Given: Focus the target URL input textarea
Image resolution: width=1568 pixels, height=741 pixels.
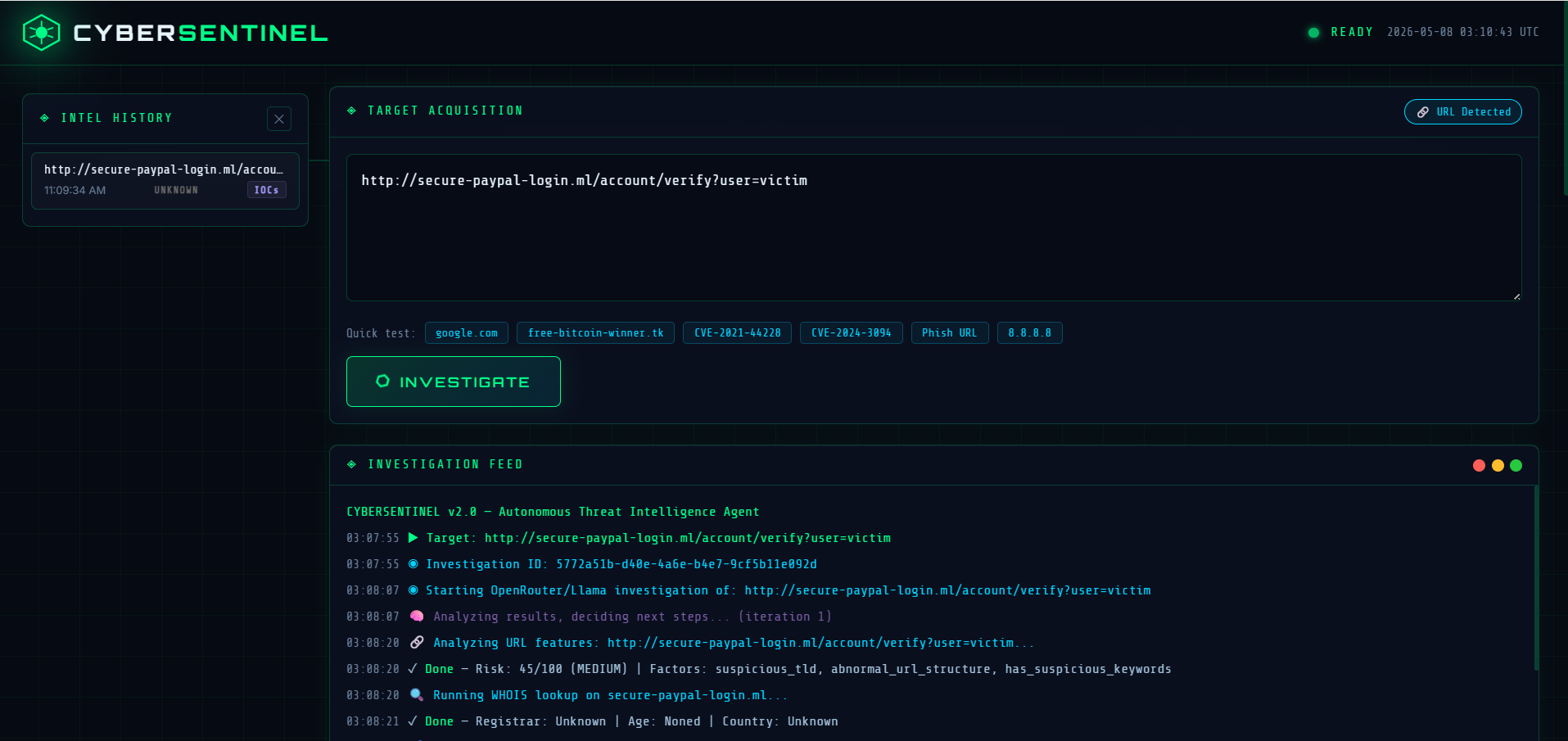Looking at the screenshot, I should (x=933, y=228).
